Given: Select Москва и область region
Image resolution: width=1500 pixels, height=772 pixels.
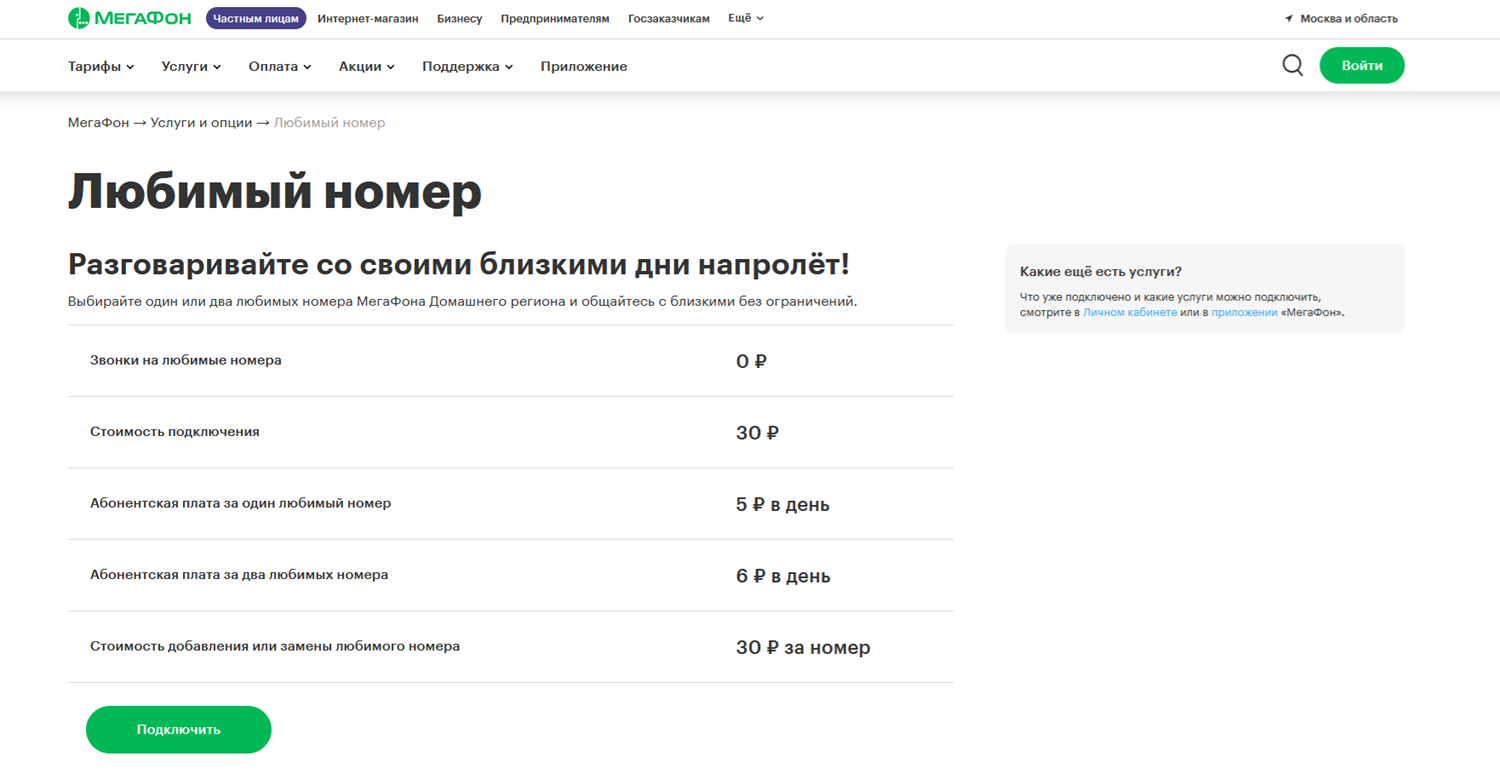Looking at the screenshot, I should point(1349,19).
